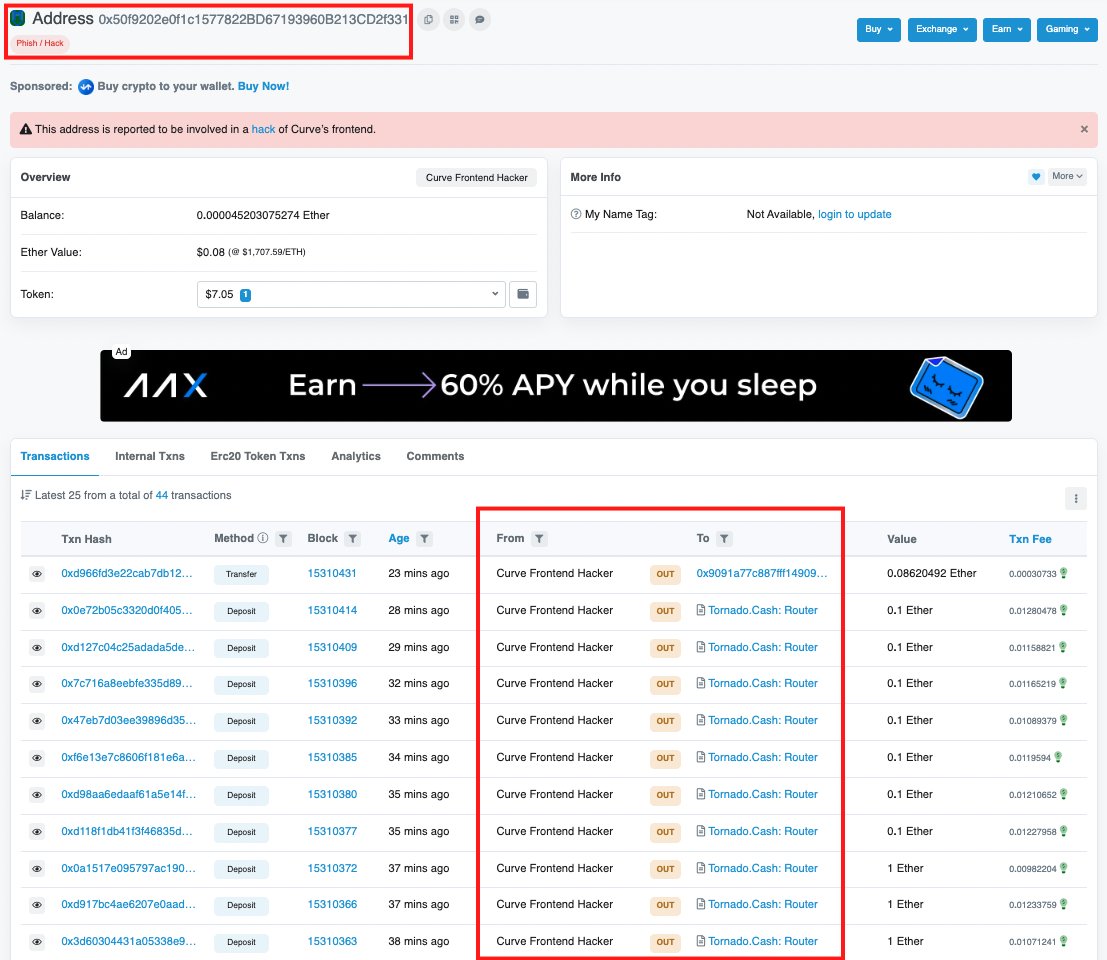Filter by Age column funnel icon
The width and height of the screenshot is (1107, 960).
pyautogui.click(x=424, y=539)
